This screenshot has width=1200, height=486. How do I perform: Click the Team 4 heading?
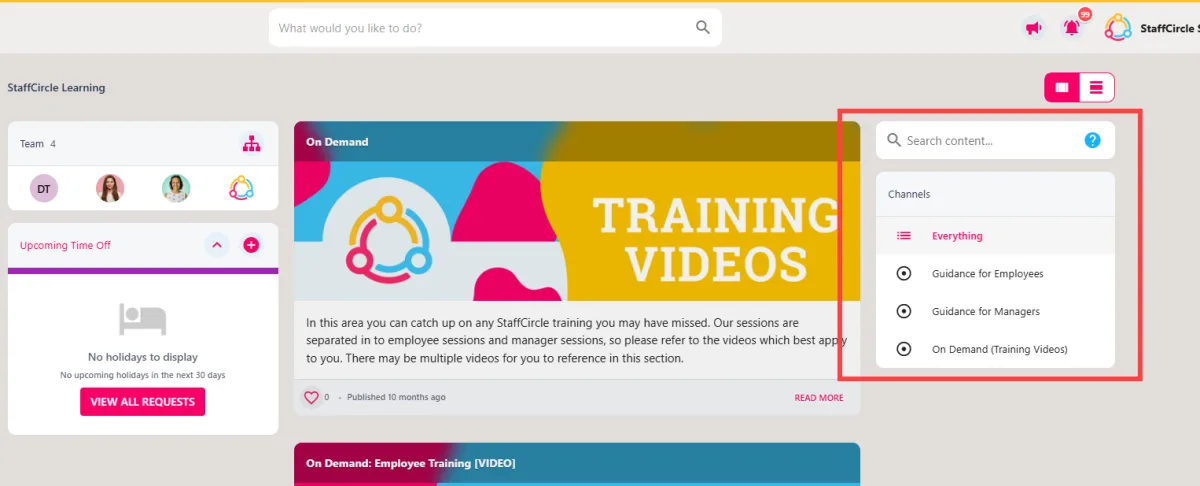pos(38,144)
